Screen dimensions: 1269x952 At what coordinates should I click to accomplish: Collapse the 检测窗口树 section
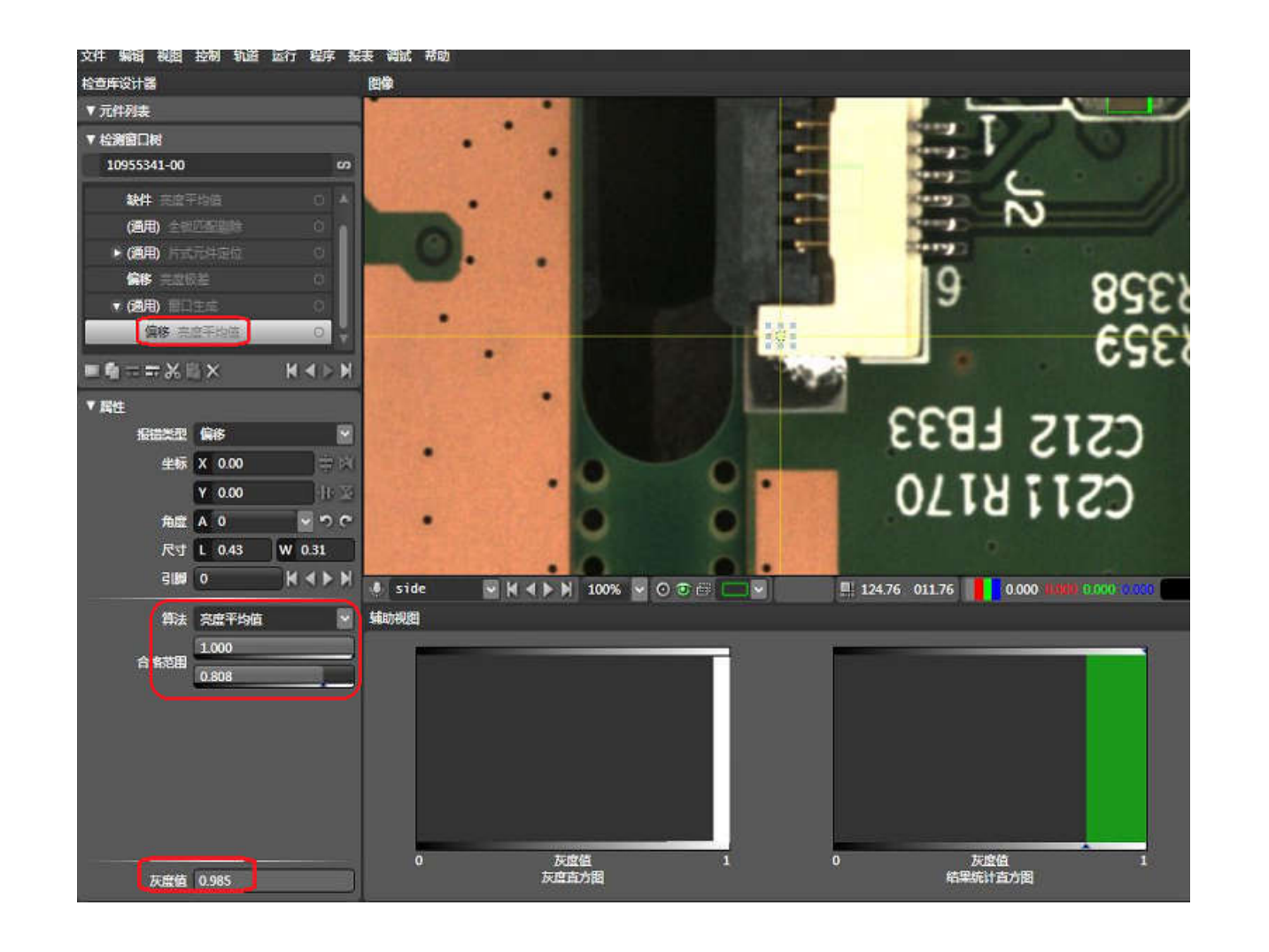point(90,139)
